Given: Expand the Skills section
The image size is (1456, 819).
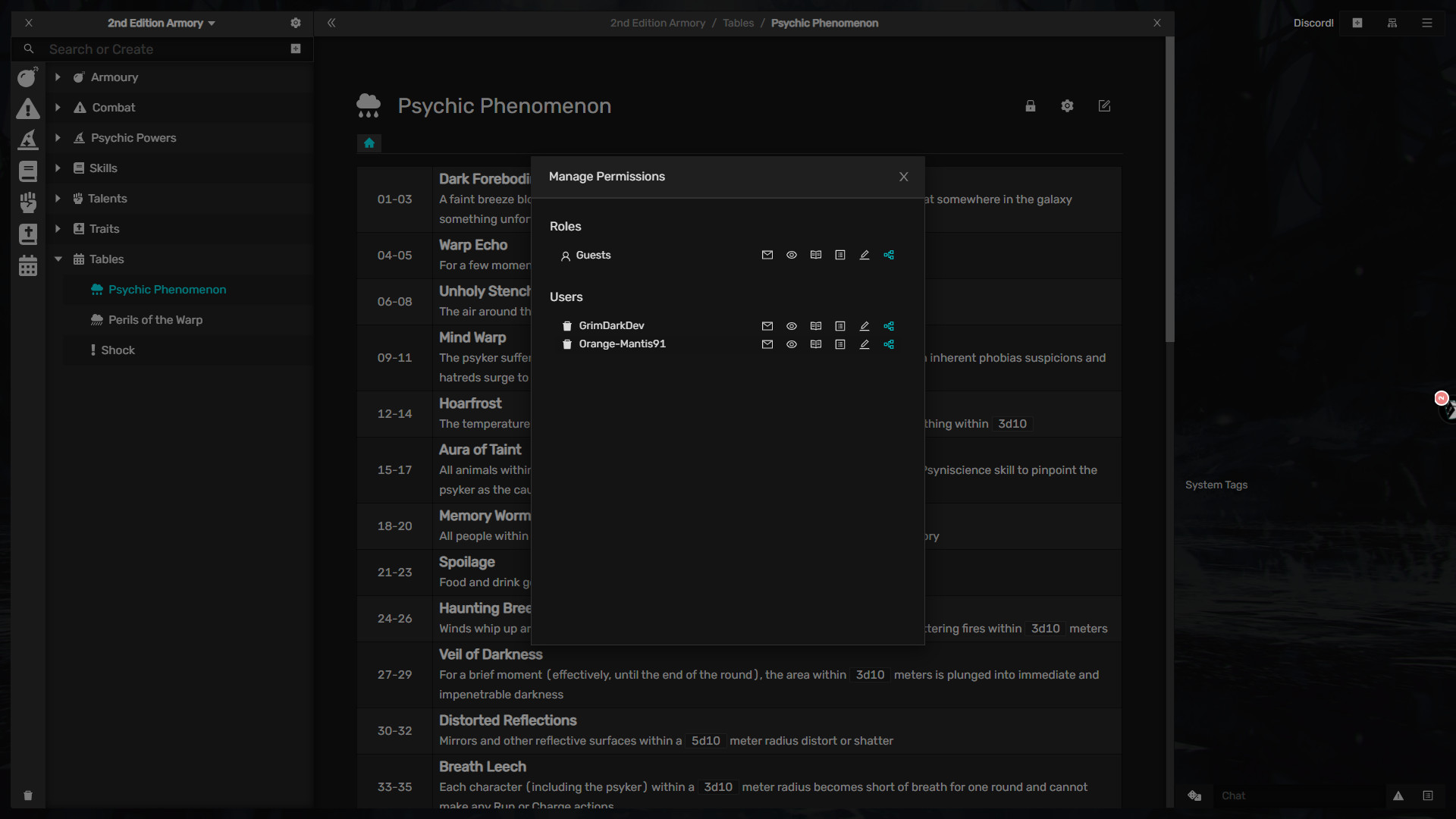Looking at the screenshot, I should (57, 168).
